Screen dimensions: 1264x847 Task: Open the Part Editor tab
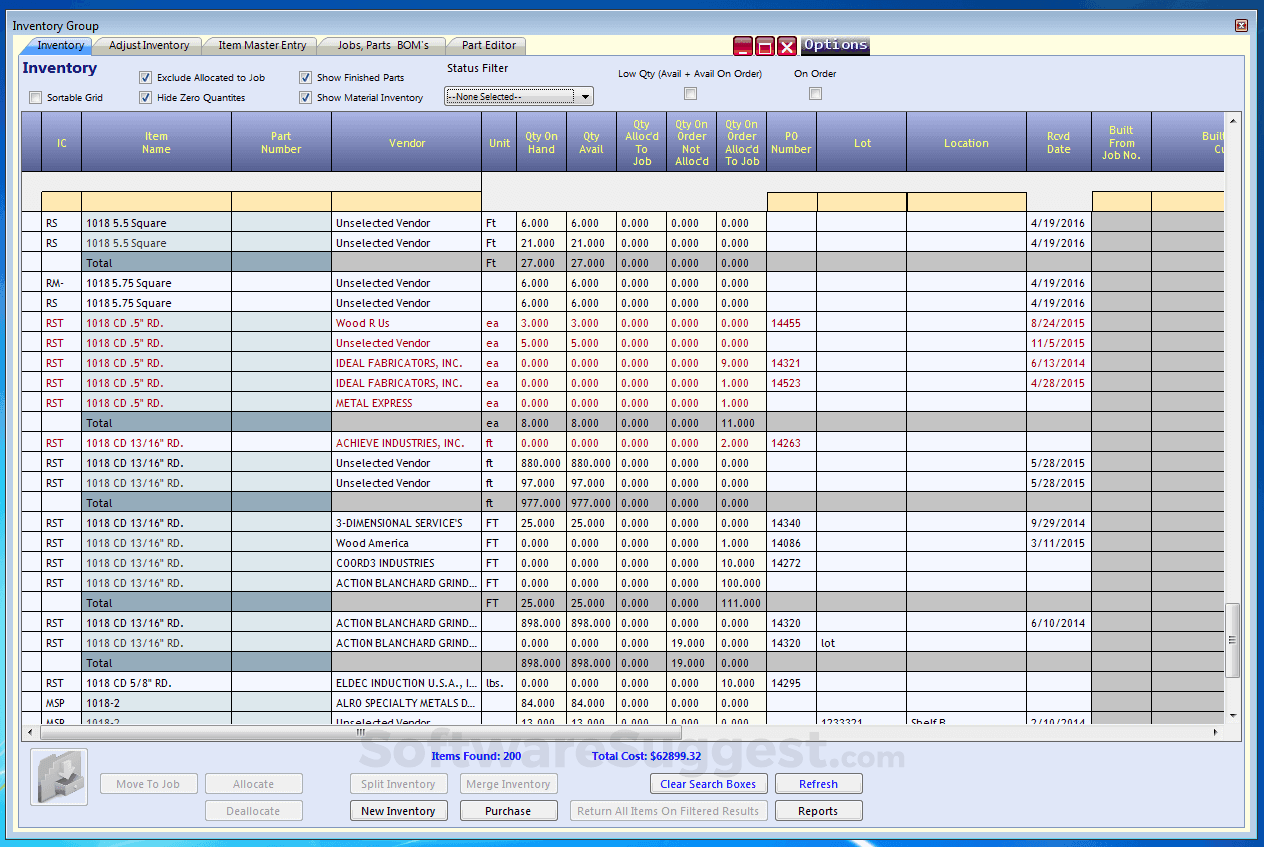tap(486, 45)
